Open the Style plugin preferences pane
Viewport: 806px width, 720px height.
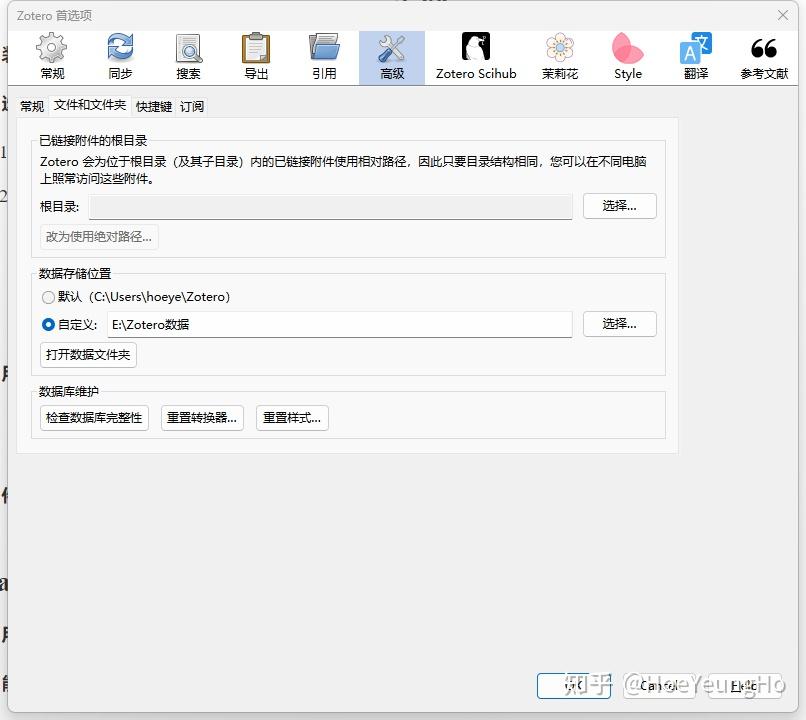click(x=628, y=57)
